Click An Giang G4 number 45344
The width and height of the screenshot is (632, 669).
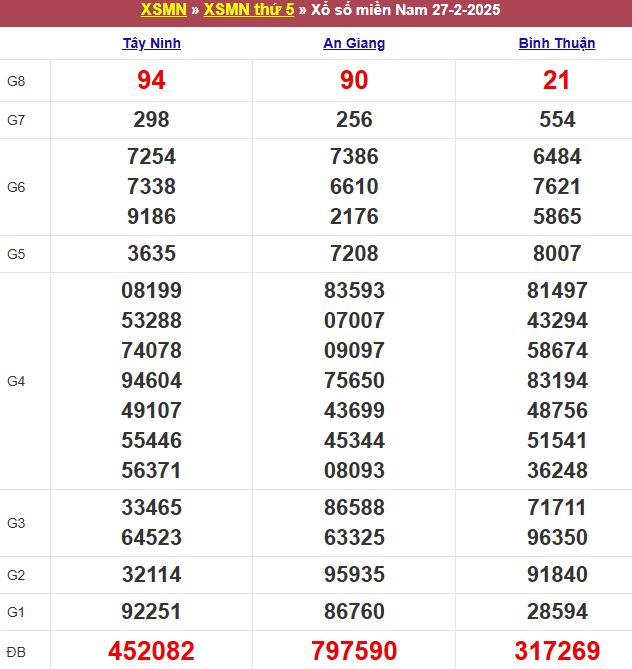(x=354, y=440)
